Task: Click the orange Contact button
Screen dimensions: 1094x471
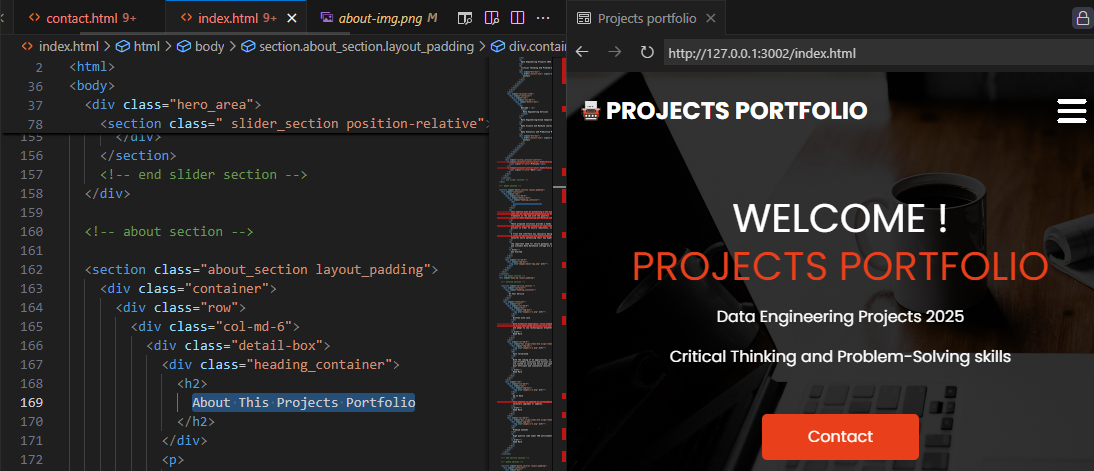Action: click(840, 437)
